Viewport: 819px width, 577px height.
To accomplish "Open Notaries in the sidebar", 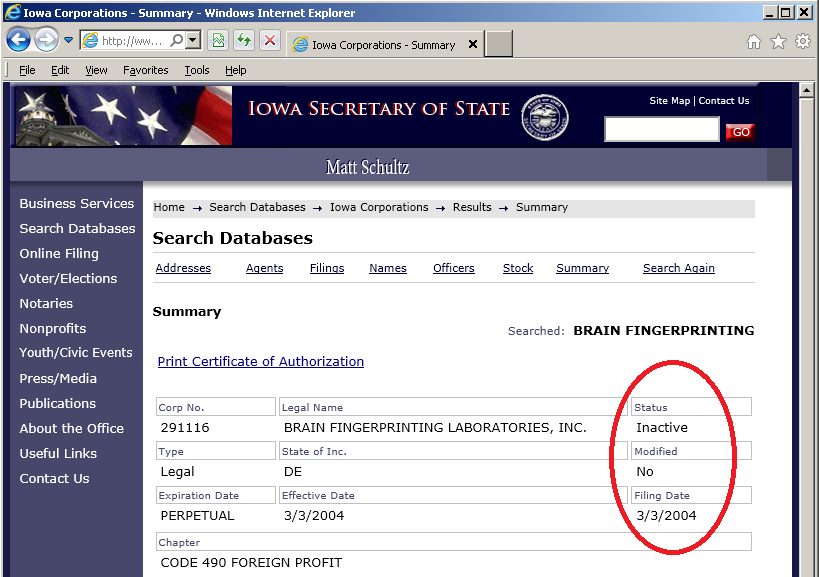I will coord(46,303).
